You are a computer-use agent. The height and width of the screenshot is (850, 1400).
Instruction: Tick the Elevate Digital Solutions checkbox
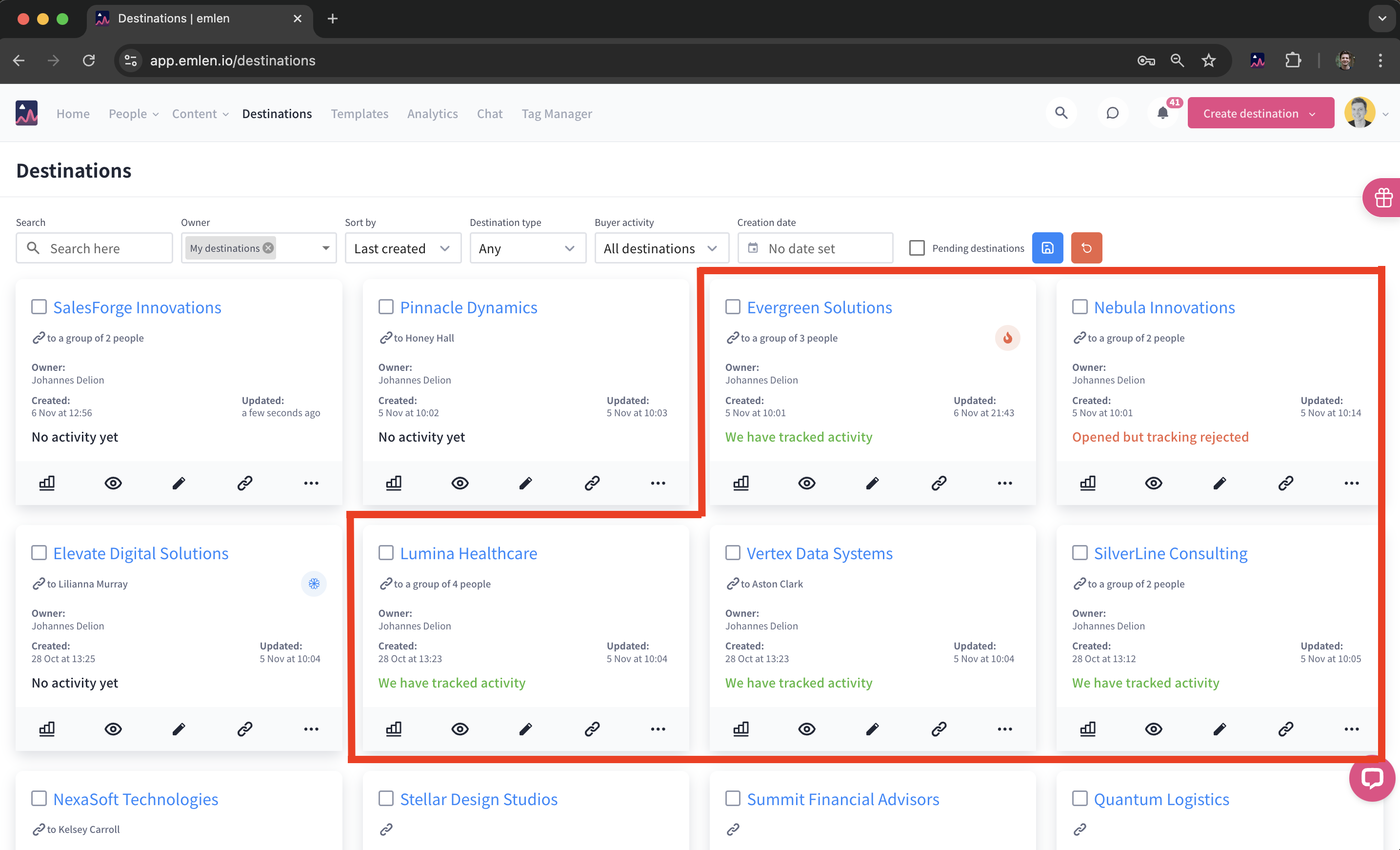pyautogui.click(x=39, y=553)
